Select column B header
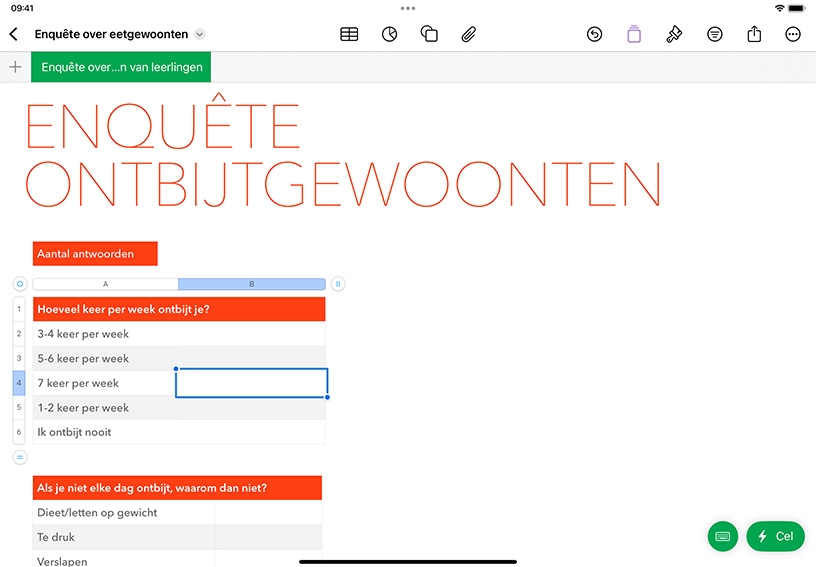The width and height of the screenshot is (816, 567). 252,284
